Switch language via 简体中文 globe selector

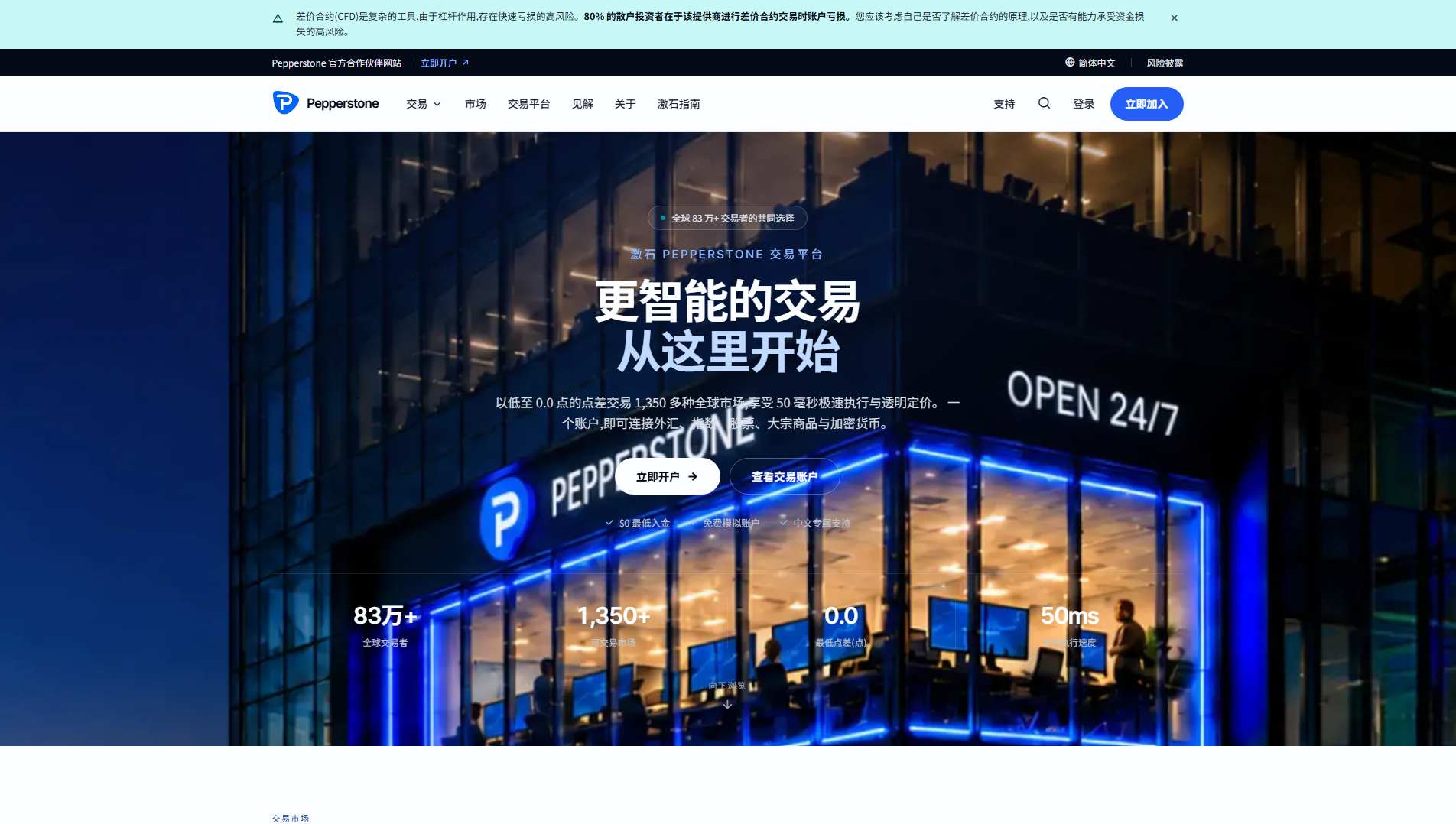coord(1090,63)
